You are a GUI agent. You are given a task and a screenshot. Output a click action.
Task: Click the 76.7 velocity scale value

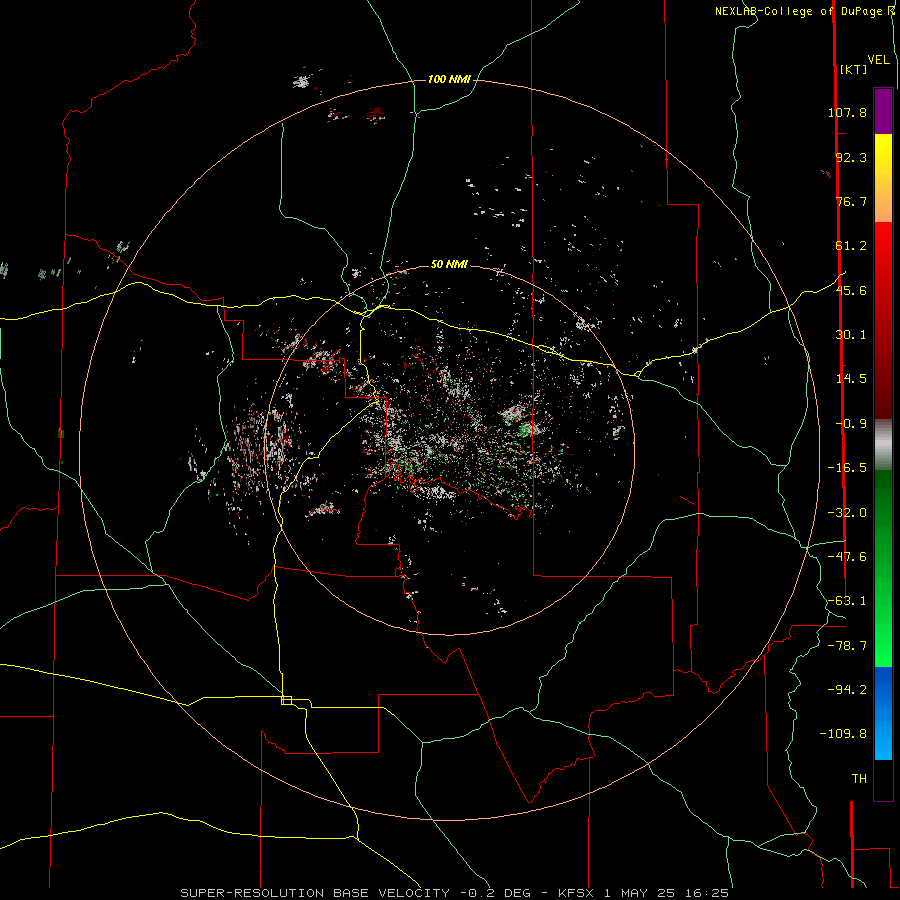click(851, 201)
